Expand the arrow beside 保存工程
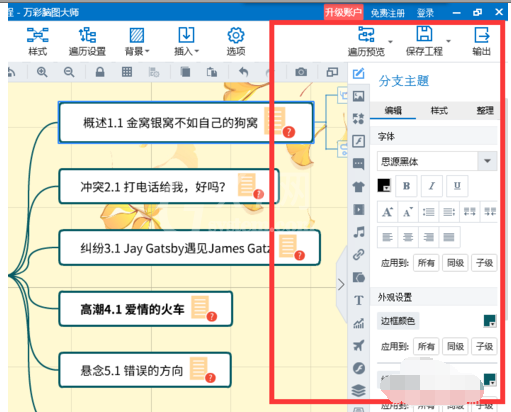Screen dimensions: 511x412 point(448,41)
